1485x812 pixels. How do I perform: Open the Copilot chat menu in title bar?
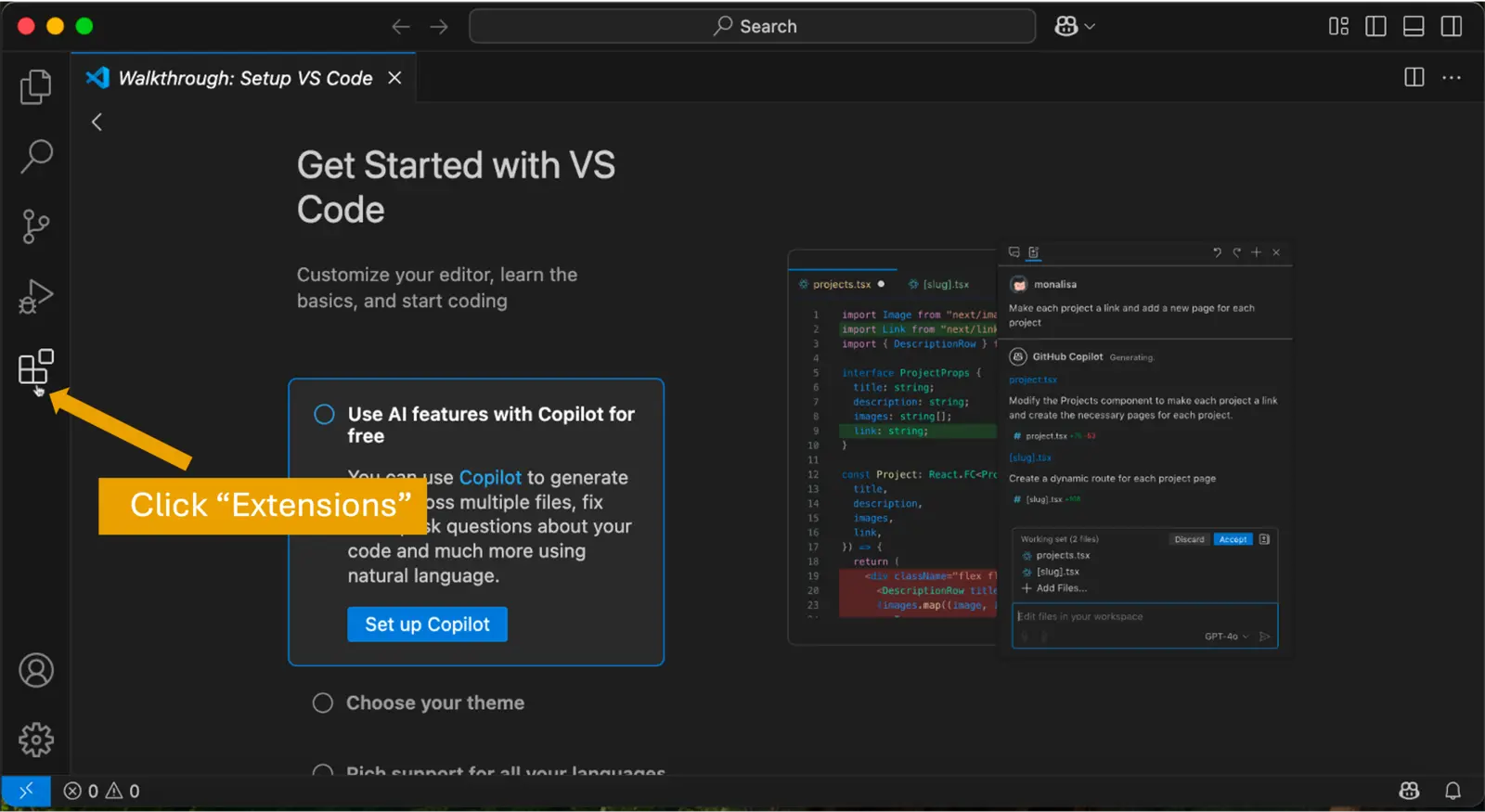(x=1075, y=27)
